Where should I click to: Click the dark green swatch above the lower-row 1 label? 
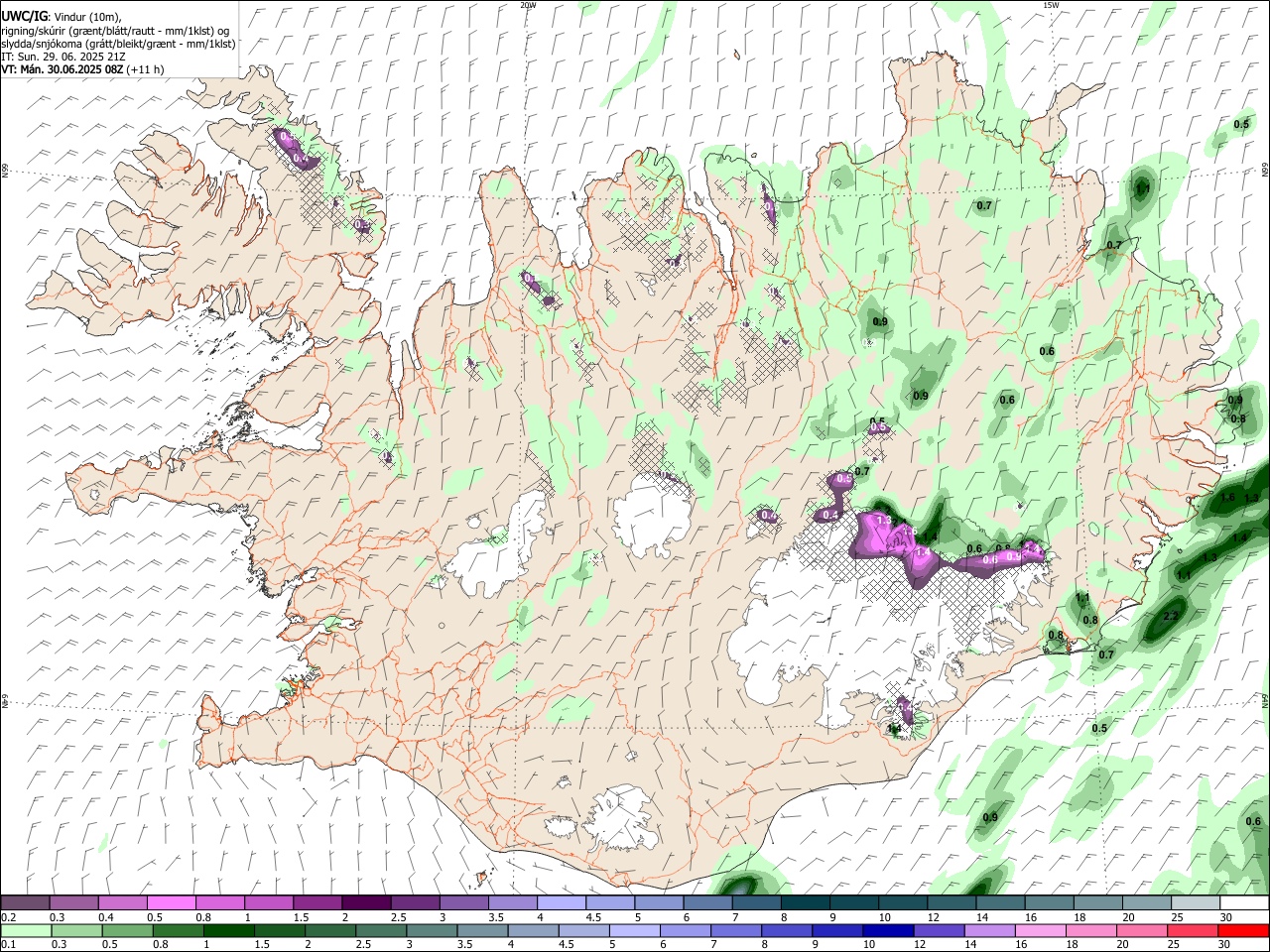click(x=228, y=931)
